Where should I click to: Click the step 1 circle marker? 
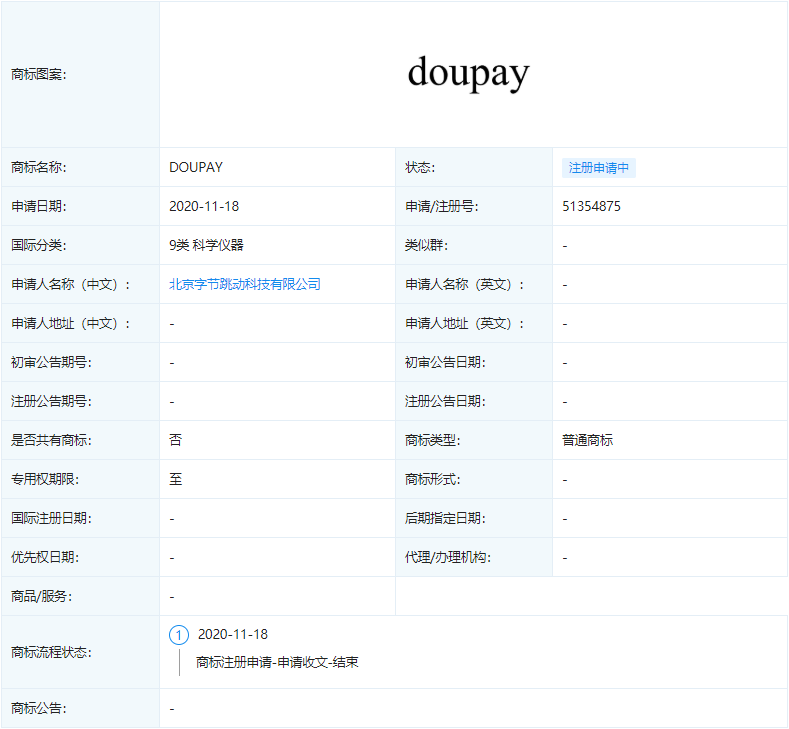(179, 635)
